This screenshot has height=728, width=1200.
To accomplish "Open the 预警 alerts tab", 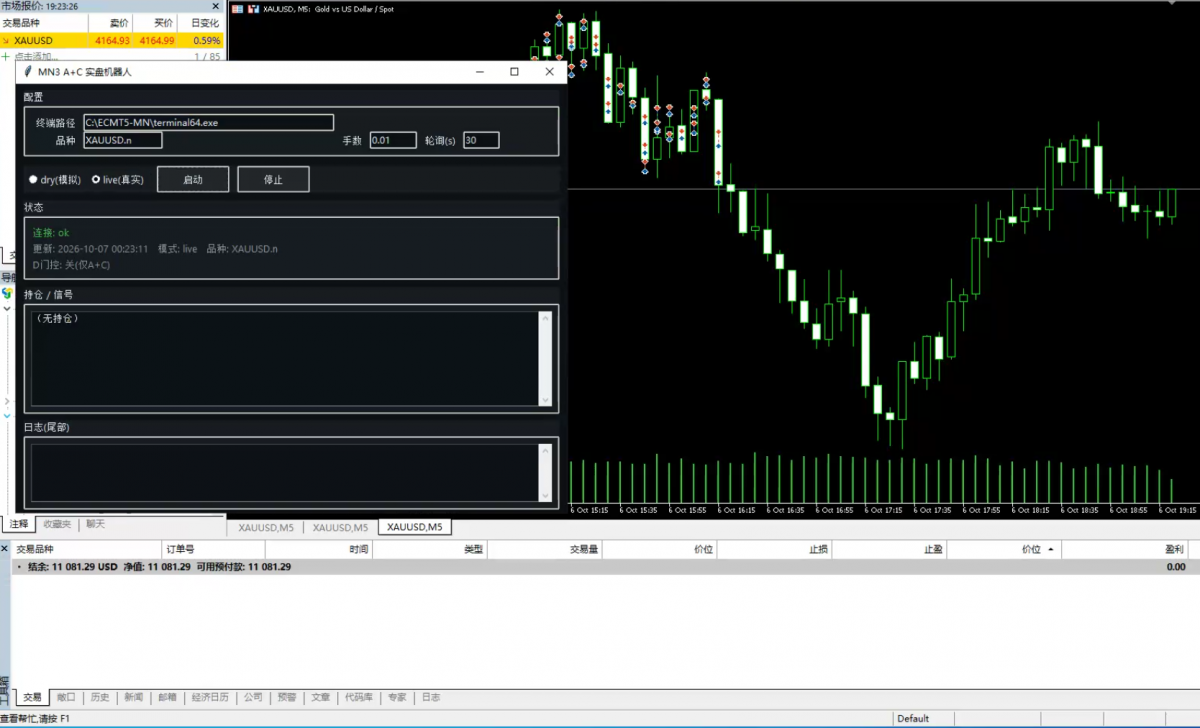I will click(287, 697).
